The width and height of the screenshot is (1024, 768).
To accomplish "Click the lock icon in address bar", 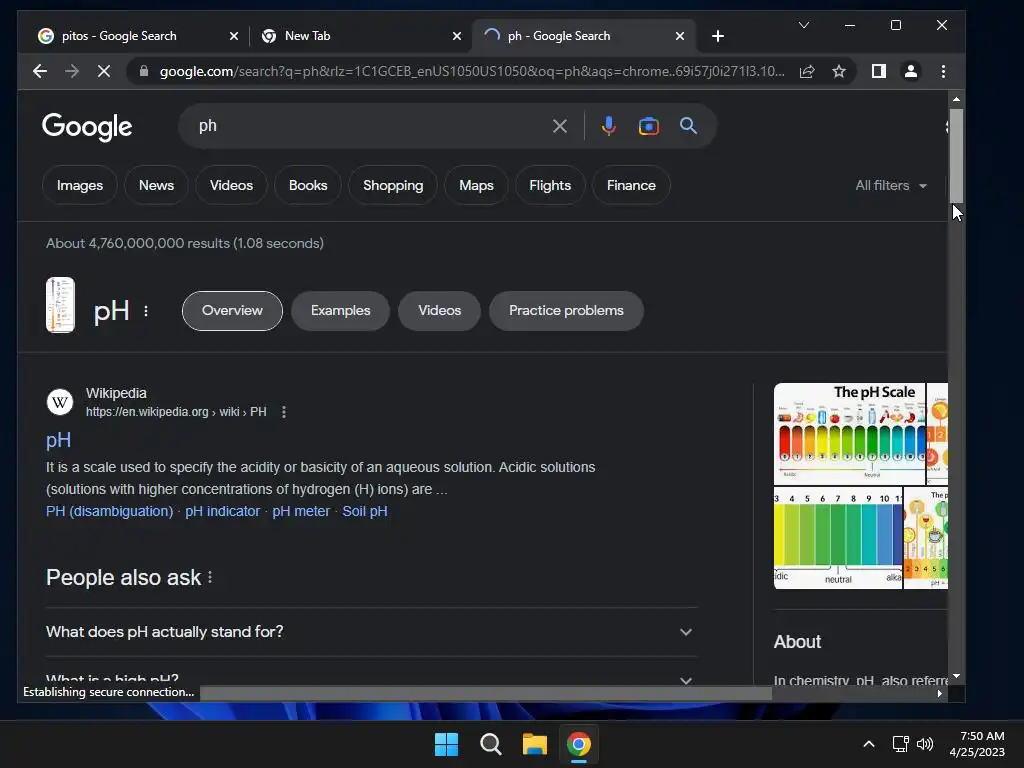I will pos(144,71).
